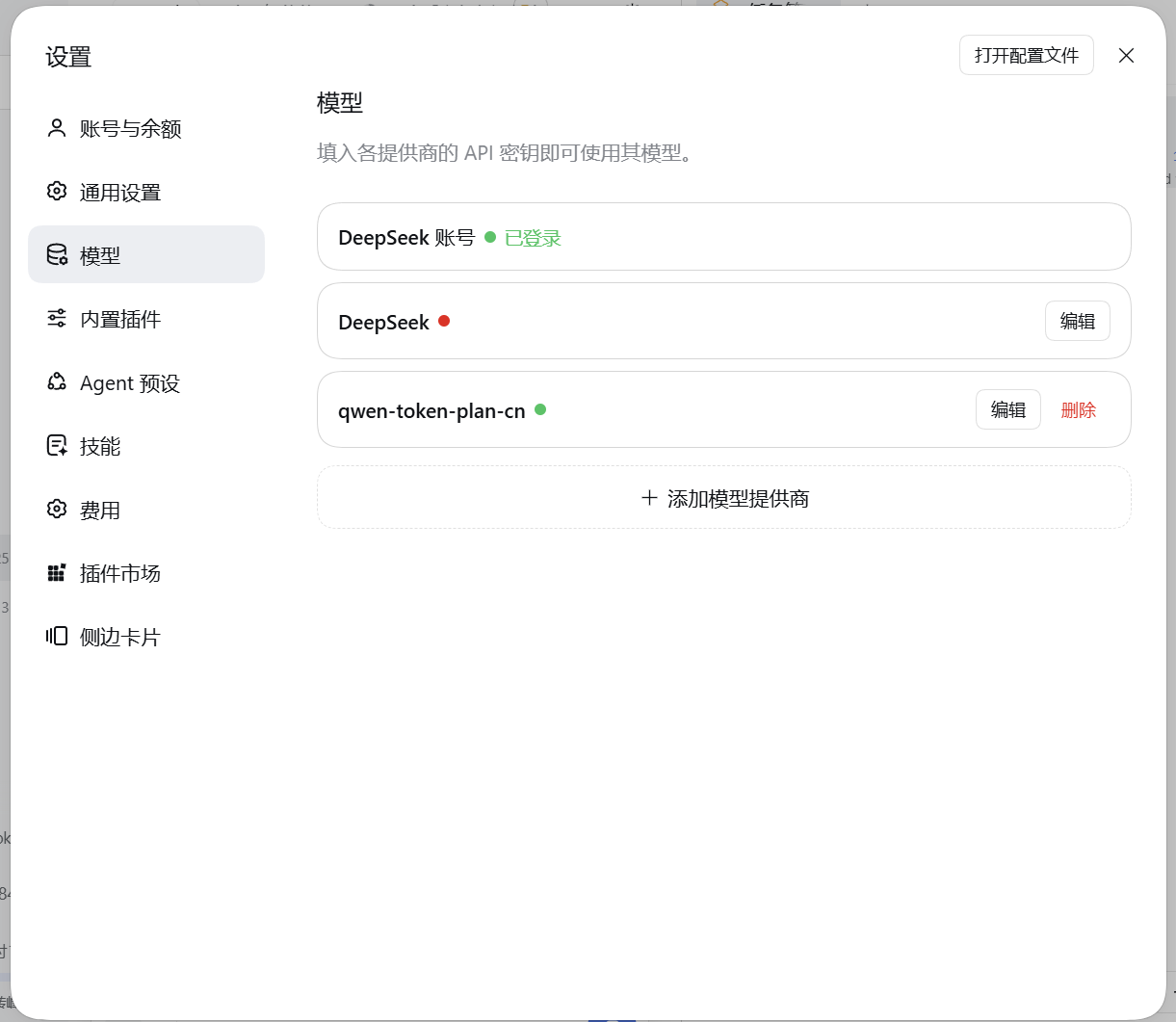The image size is (1176, 1022).
Task: Go to the 内置插件 section
Action: click(x=146, y=319)
